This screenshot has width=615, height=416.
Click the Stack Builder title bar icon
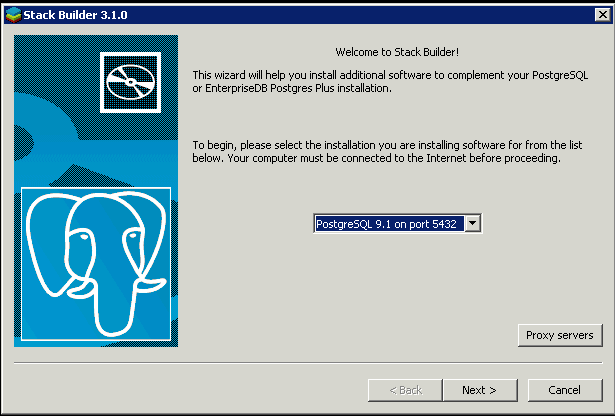pos(13,15)
